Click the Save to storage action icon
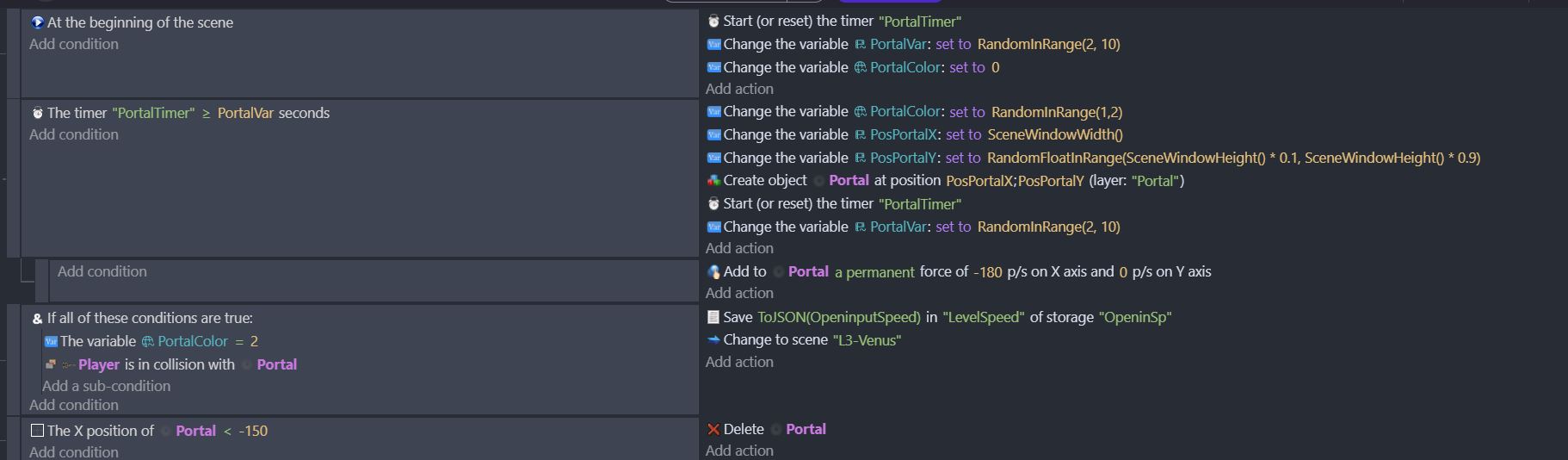 click(x=713, y=318)
